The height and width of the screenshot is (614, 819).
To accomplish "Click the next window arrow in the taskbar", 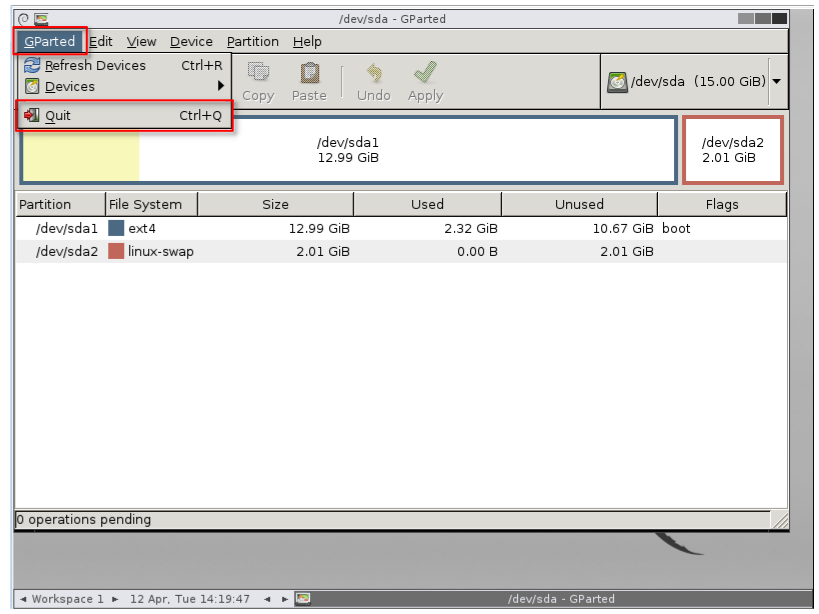I will click(x=285, y=599).
